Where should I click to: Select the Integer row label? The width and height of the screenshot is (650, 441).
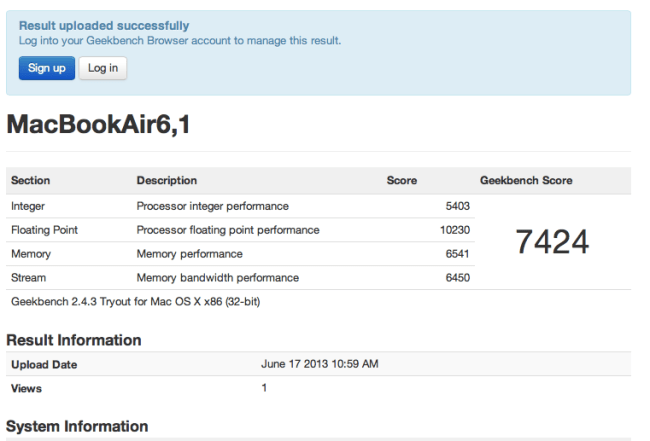[x=28, y=206]
